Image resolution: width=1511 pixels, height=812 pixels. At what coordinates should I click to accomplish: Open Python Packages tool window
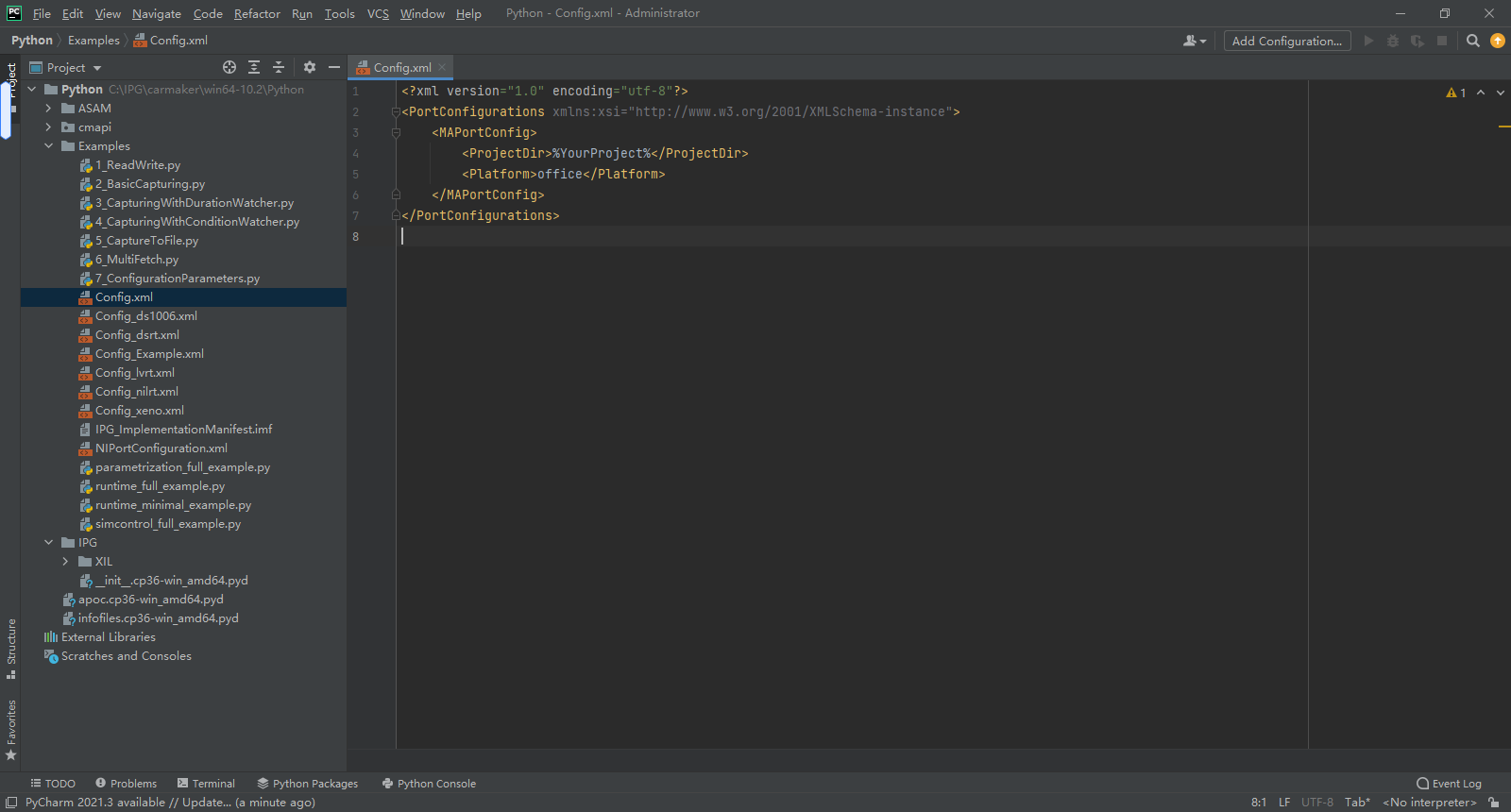click(x=308, y=784)
